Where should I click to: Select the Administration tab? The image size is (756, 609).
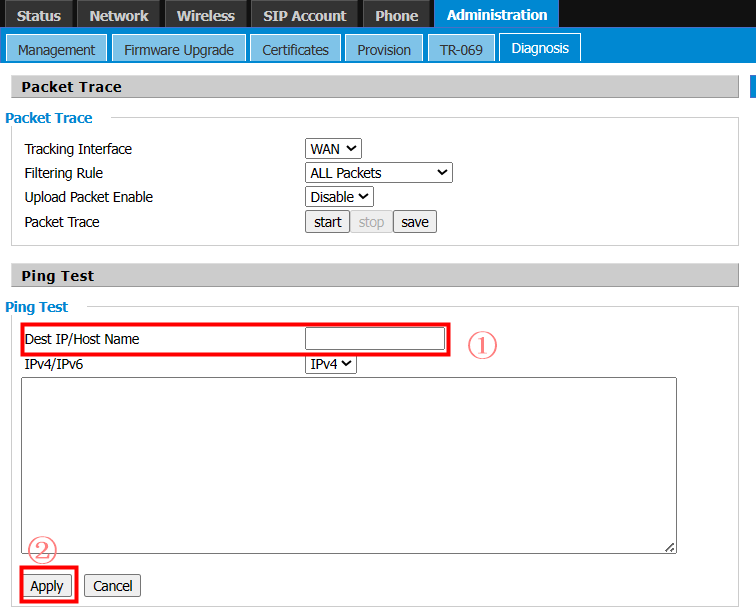tap(497, 14)
